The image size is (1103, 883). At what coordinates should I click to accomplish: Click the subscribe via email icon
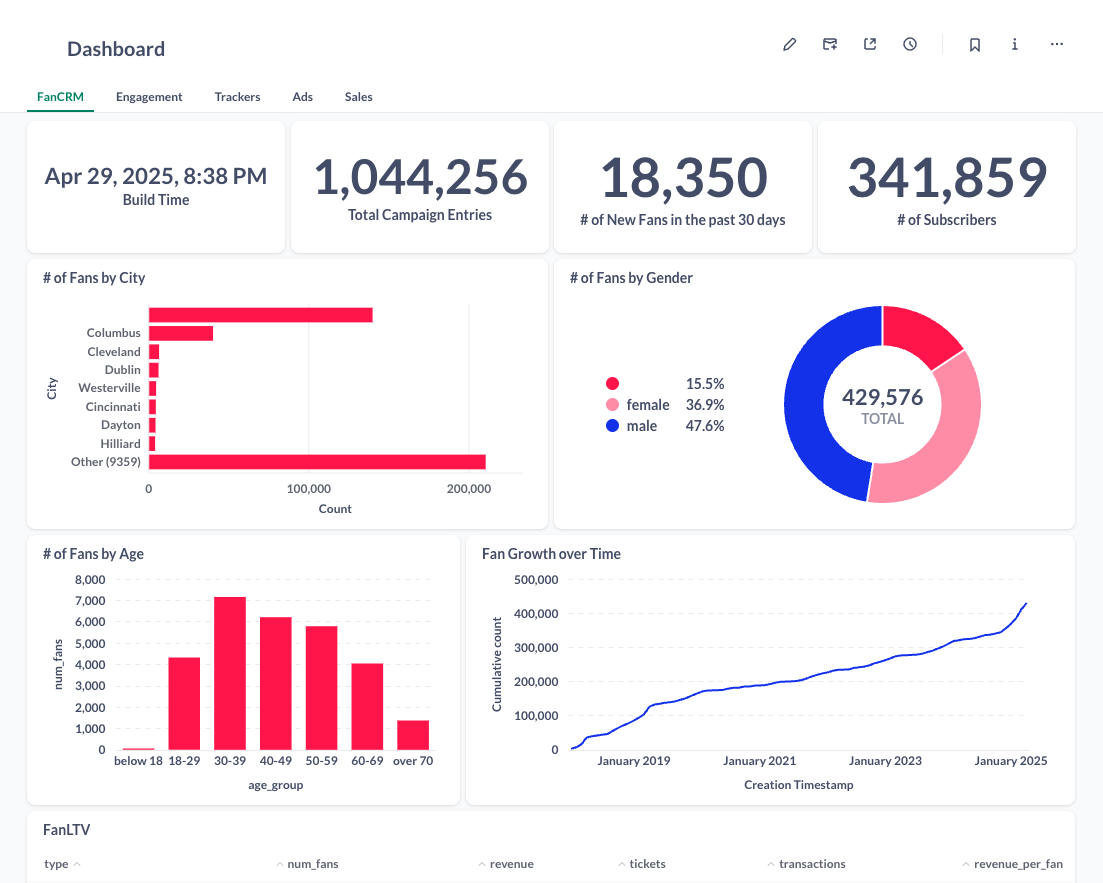pos(829,44)
